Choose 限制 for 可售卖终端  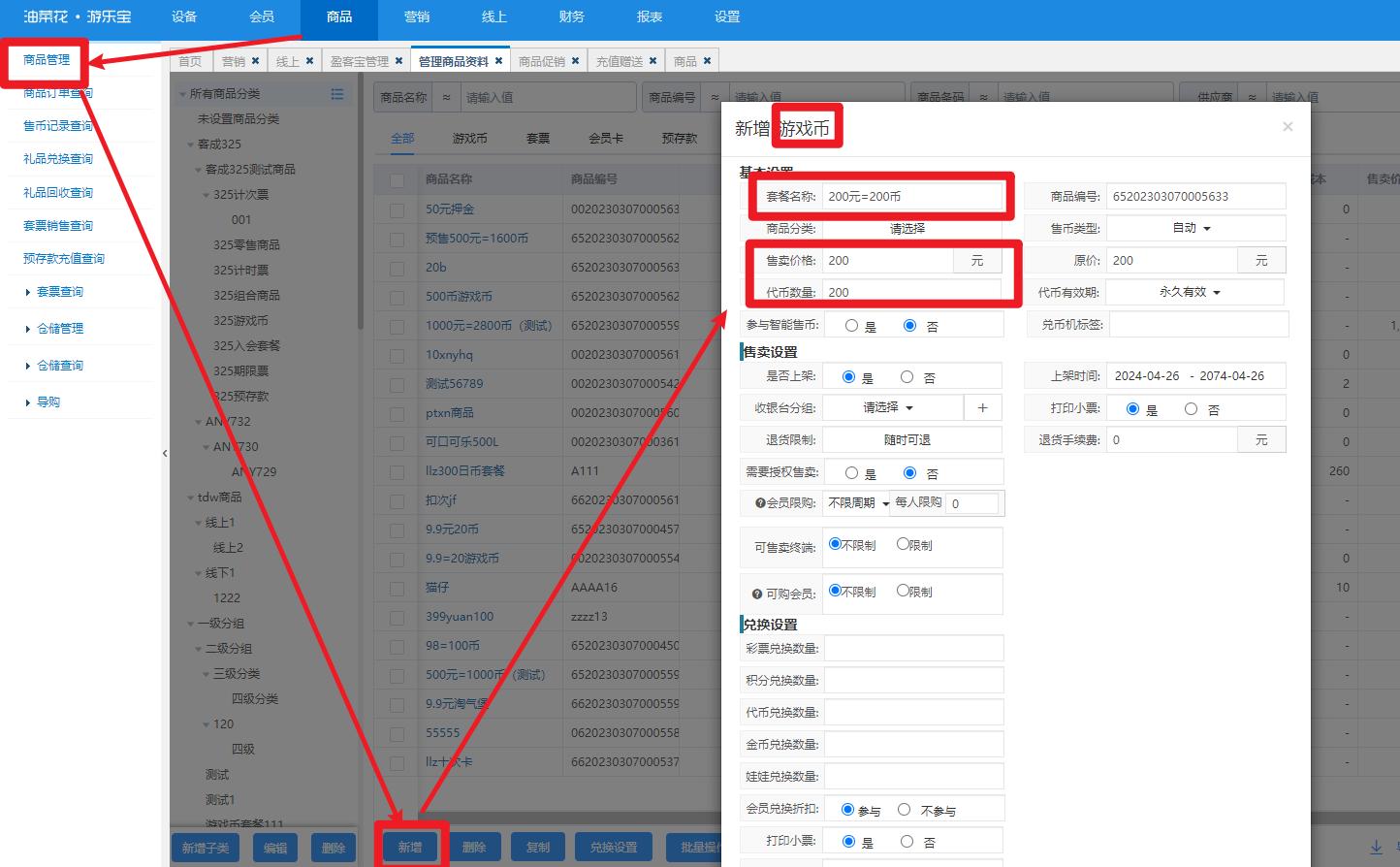[x=903, y=545]
